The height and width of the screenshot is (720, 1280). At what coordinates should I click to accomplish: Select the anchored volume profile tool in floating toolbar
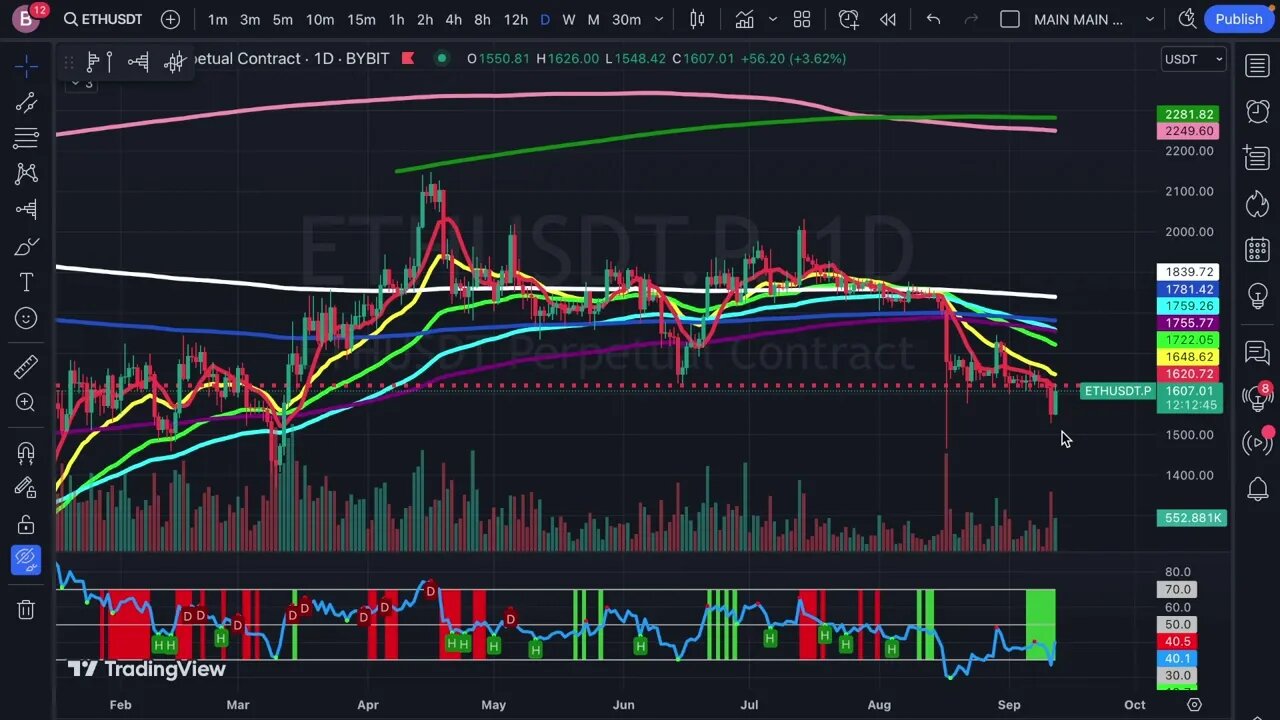pyautogui.click(x=138, y=62)
